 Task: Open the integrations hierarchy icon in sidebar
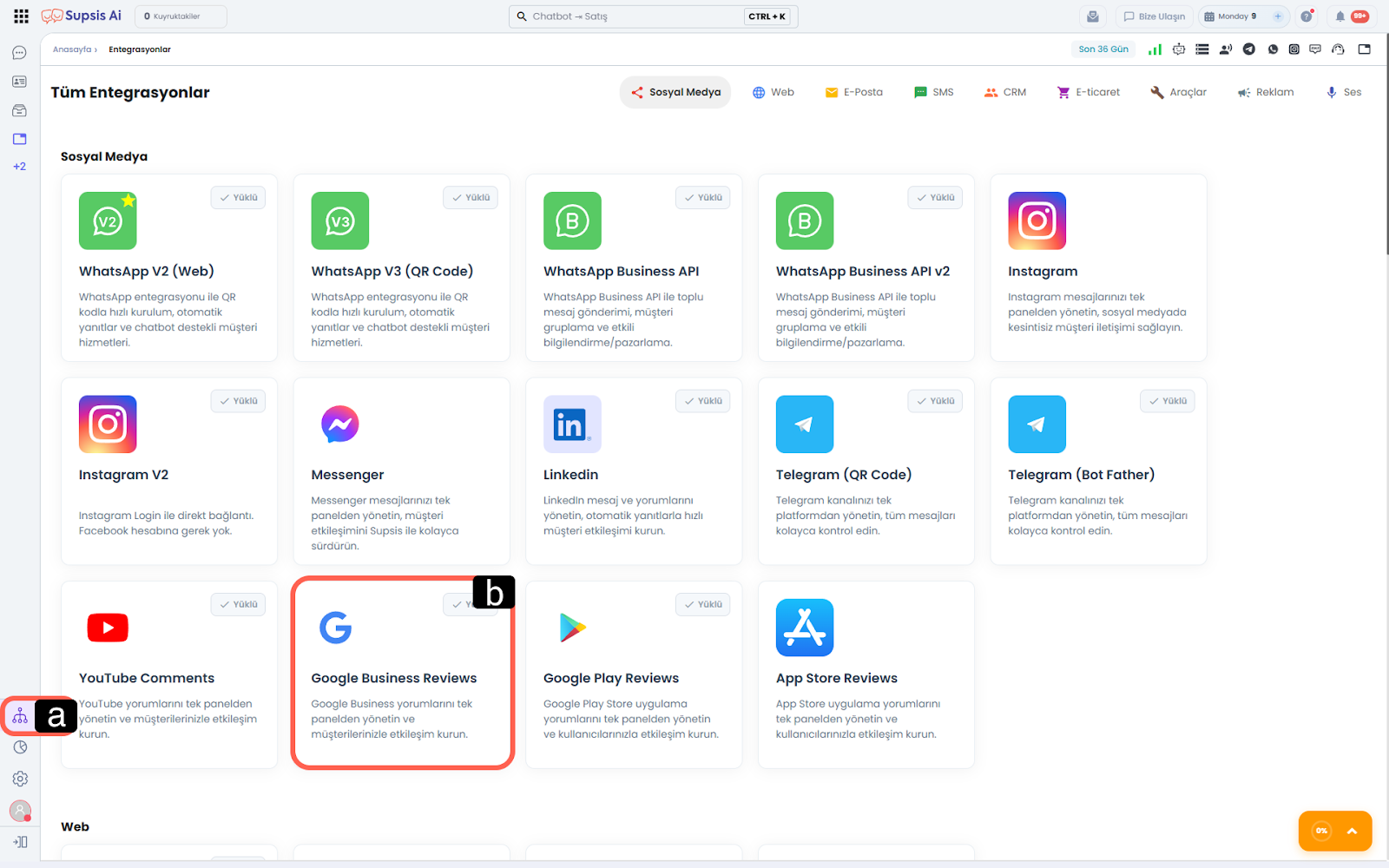pyautogui.click(x=20, y=716)
